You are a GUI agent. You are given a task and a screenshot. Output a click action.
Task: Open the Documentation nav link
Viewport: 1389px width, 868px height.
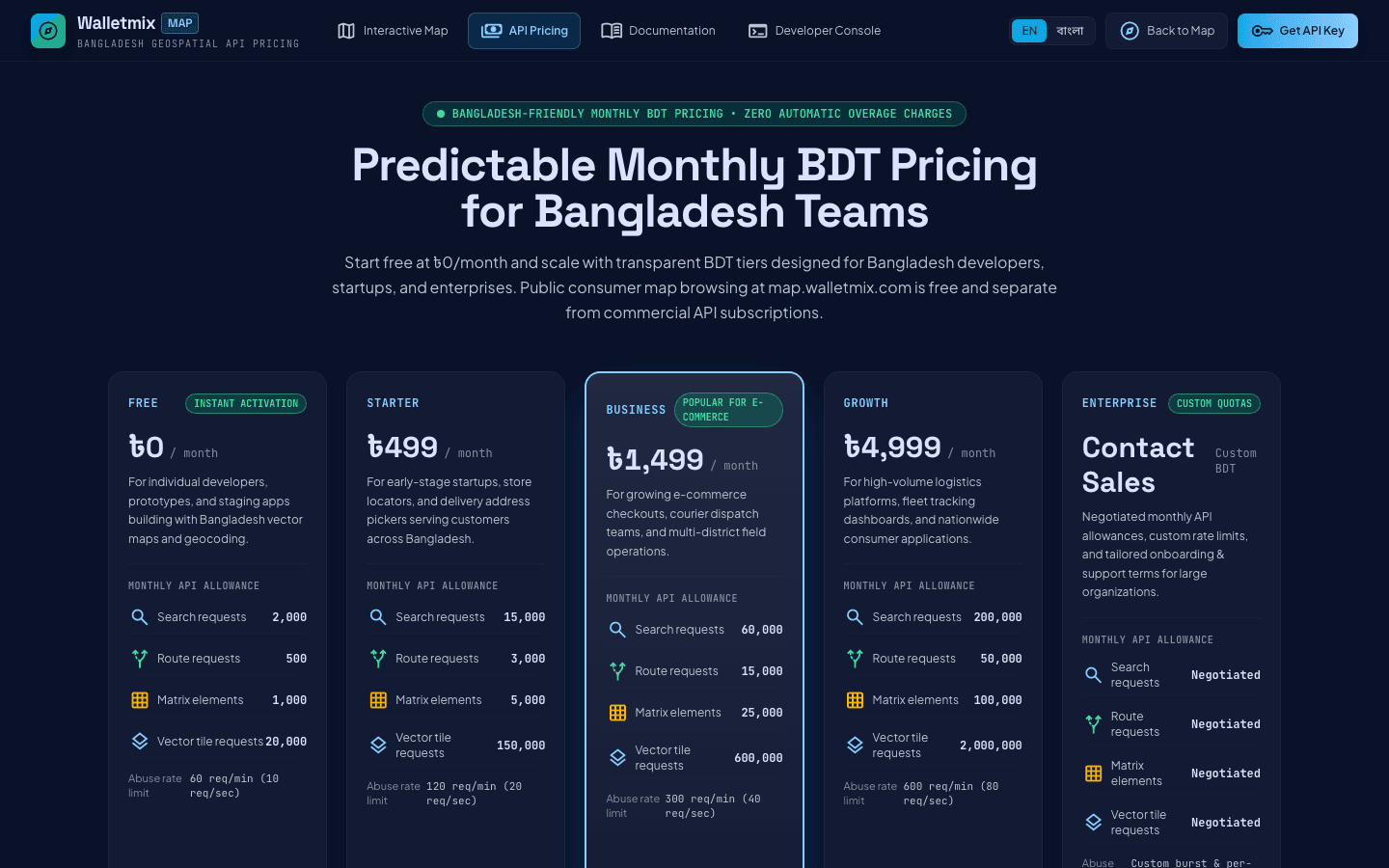pos(658,31)
